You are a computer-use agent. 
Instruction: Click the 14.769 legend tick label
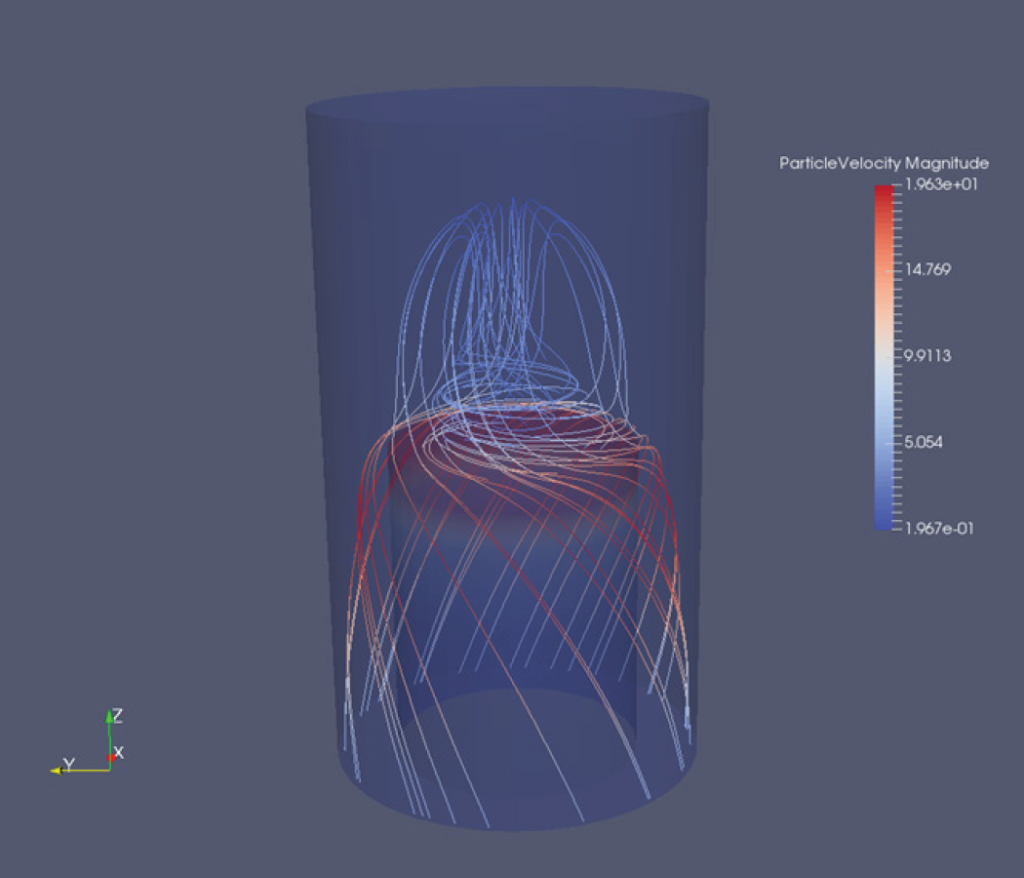click(927, 269)
